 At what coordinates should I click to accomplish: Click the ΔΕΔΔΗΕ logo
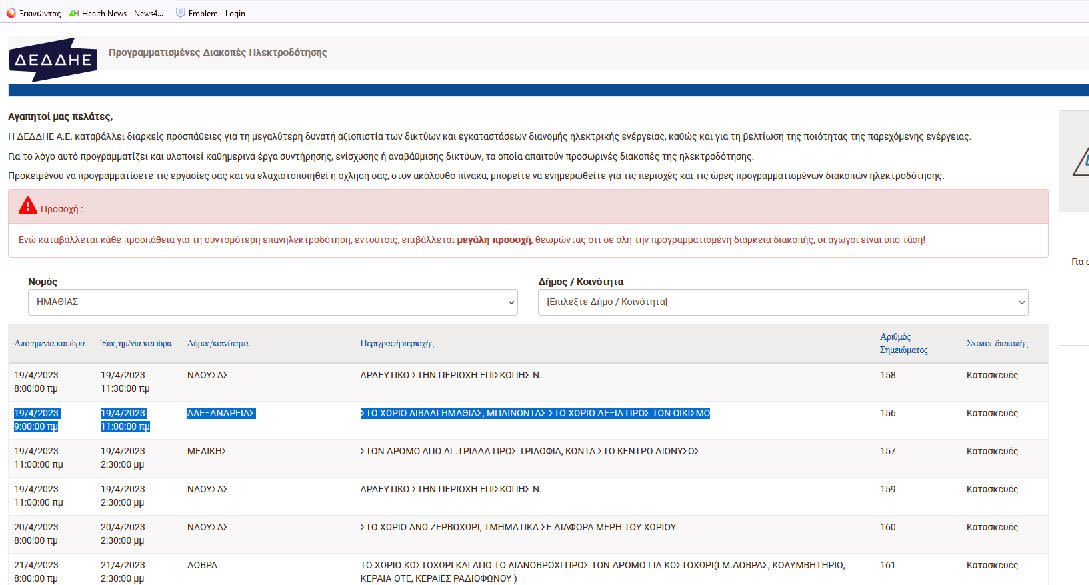[x=54, y=59]
